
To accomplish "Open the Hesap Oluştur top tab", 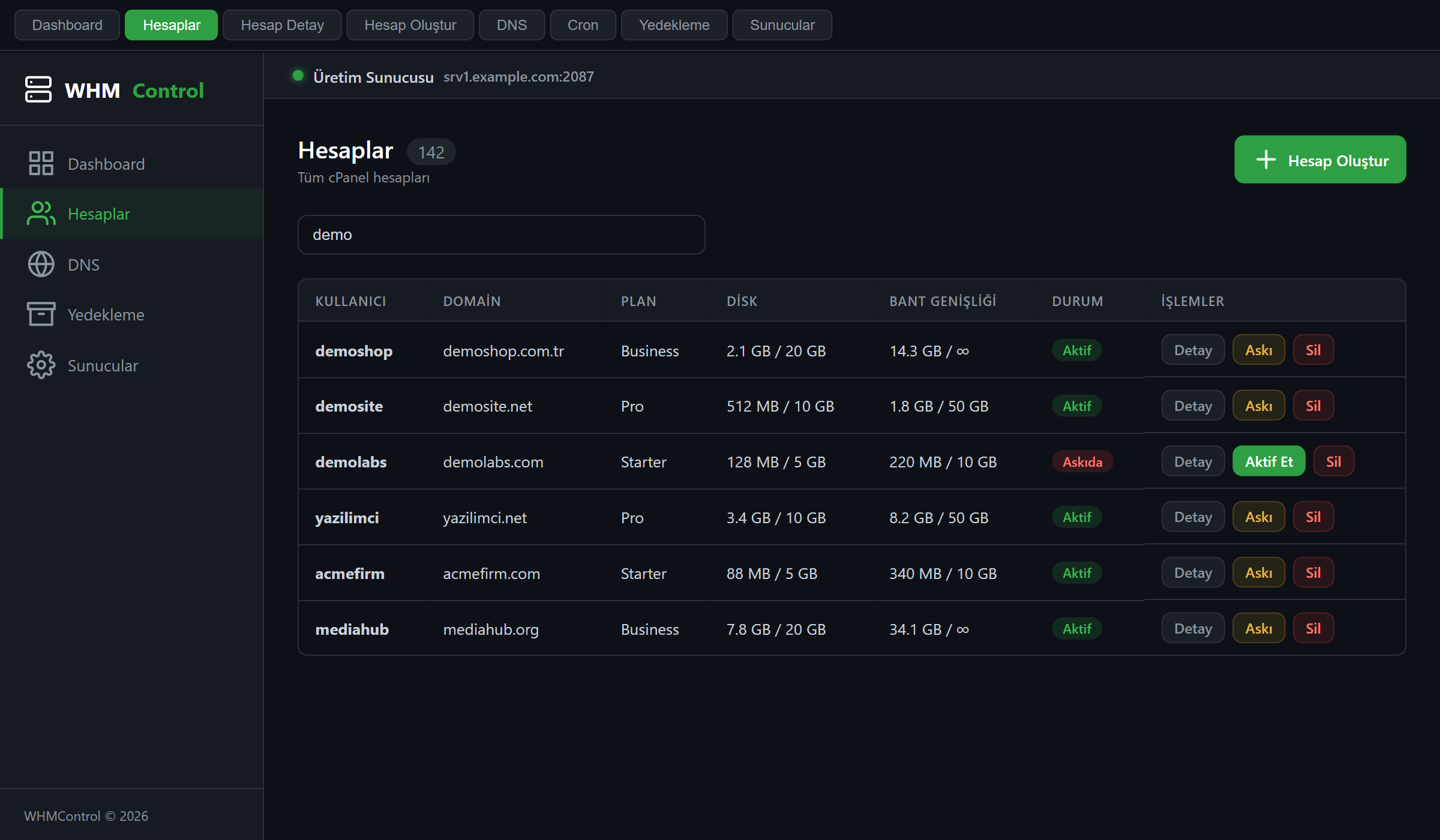I will click(x=410, y=25).
